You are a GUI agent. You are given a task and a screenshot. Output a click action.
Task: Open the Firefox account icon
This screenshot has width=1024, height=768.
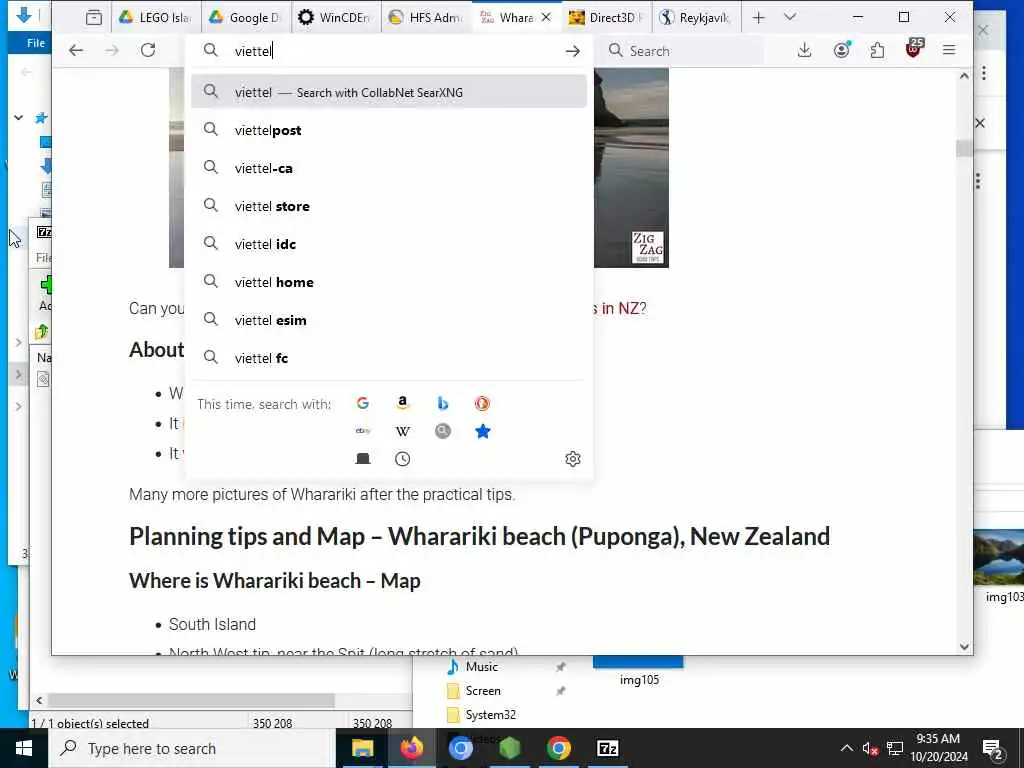(x=842, y=50)
